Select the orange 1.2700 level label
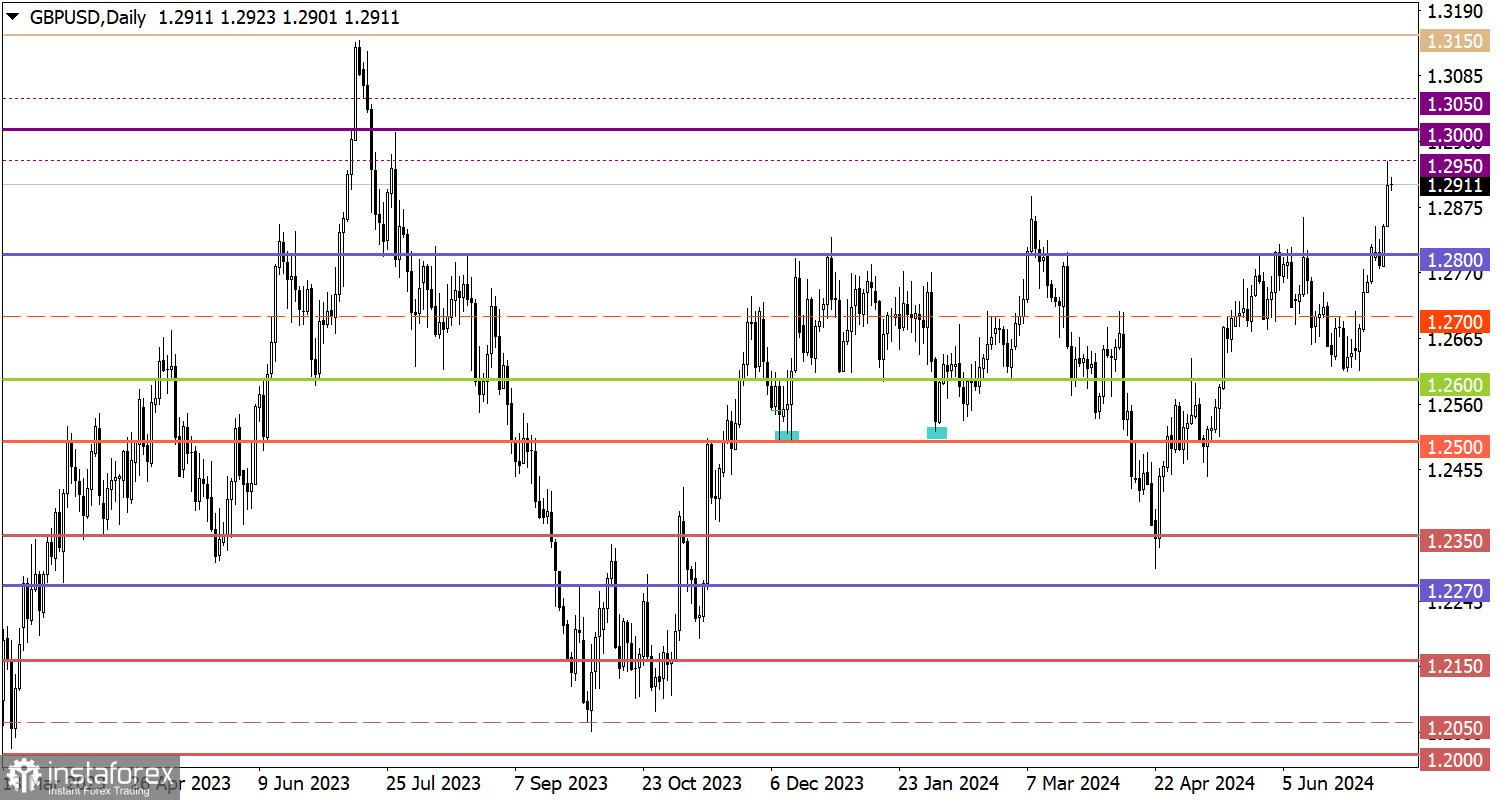 pos(1455,322)
